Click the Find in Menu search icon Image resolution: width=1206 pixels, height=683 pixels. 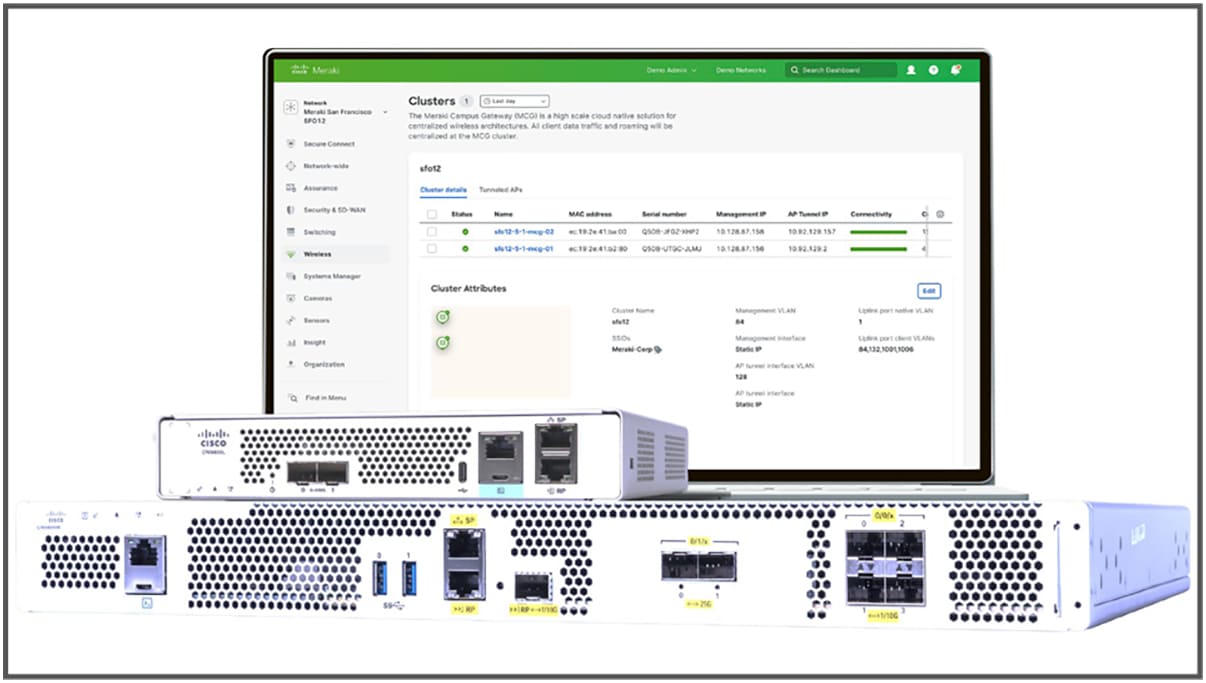click(292, 398)
